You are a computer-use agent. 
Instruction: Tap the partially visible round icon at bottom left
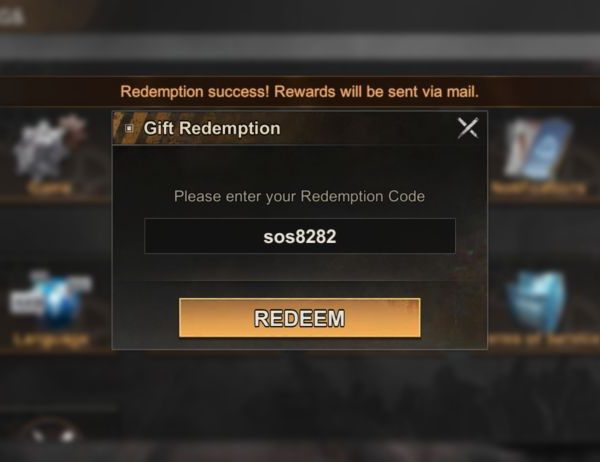coord(51,433)
